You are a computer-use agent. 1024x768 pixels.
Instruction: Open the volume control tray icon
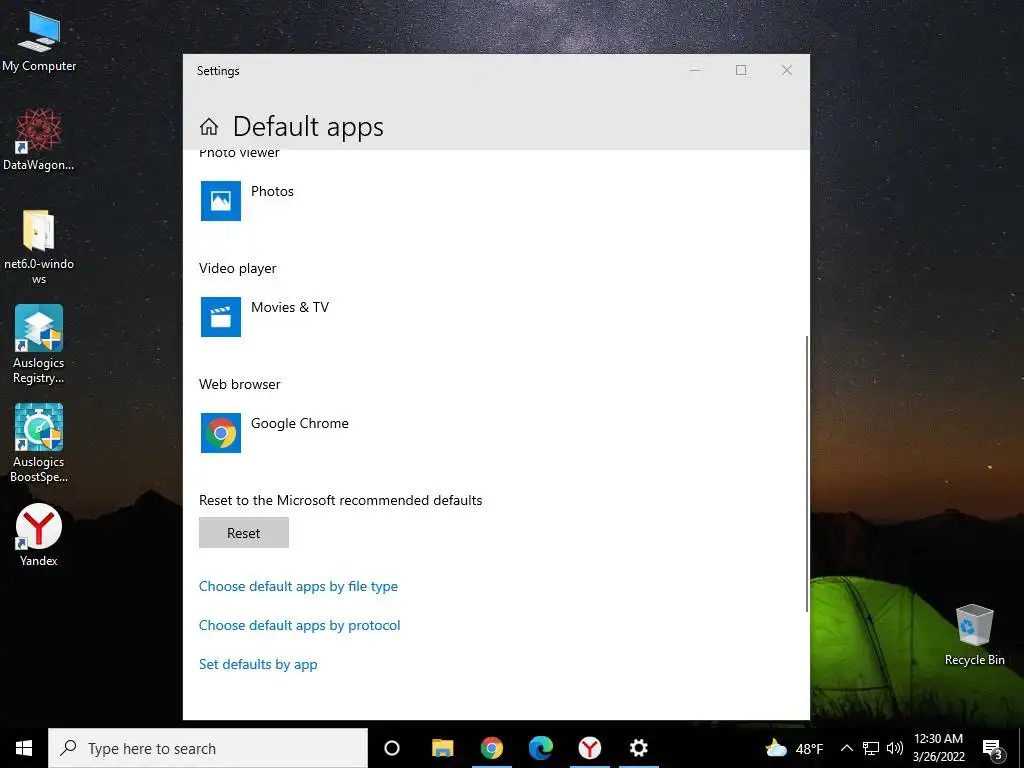tap(895, 748)
